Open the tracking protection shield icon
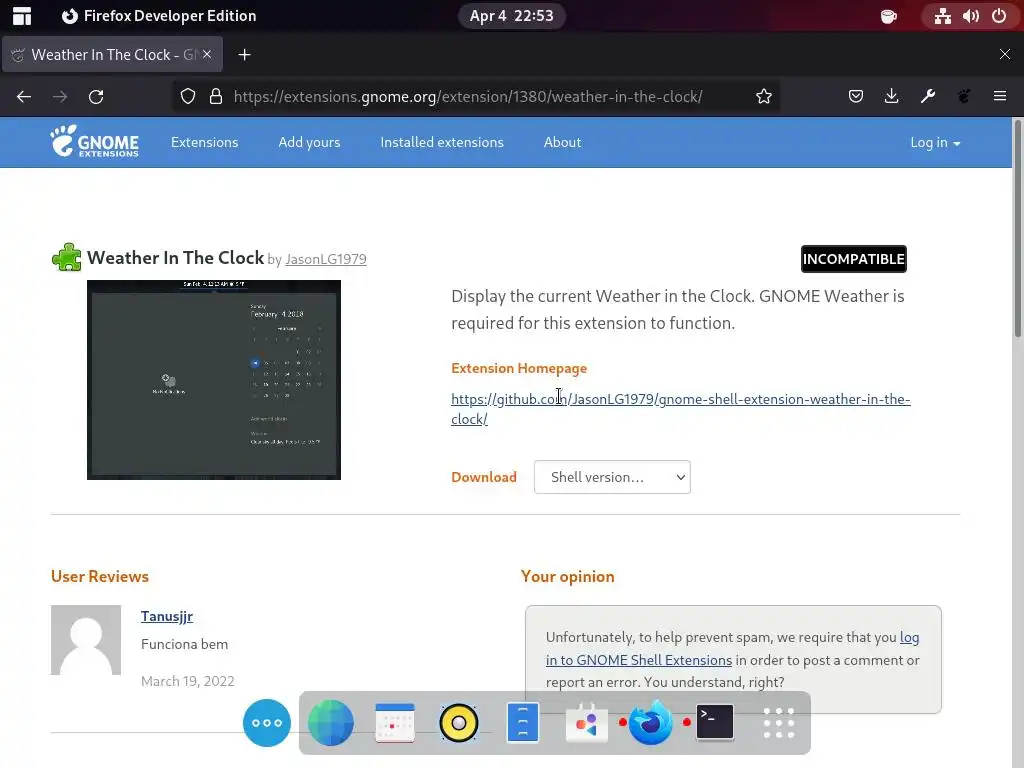 pyautogui.click(x=188, y=97)
